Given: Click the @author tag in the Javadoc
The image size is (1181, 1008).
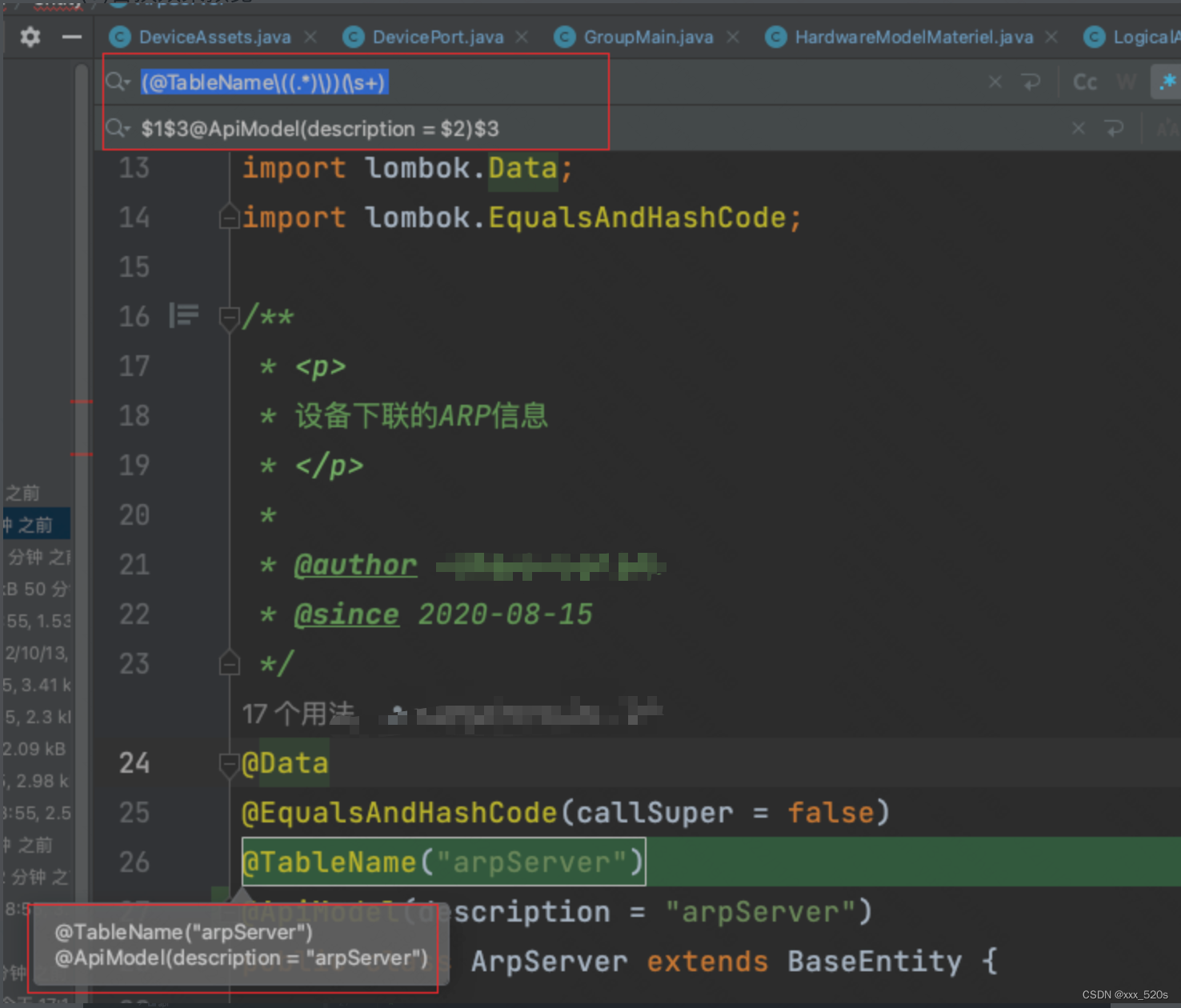Looking at the screenshot, I should click(x=355, y=565).
